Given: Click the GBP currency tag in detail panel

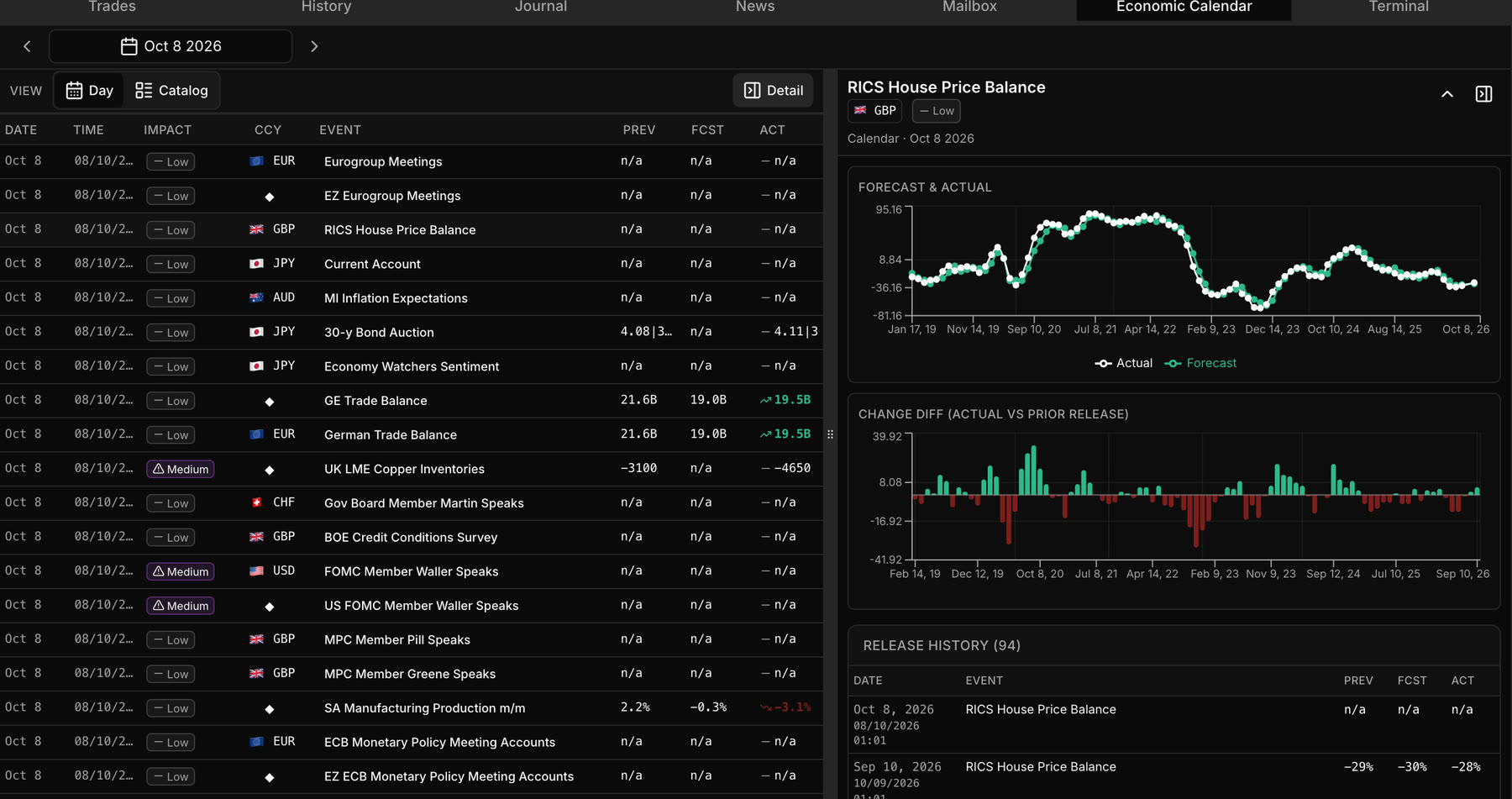Looking at the screenshot, I should click(875, 111).
